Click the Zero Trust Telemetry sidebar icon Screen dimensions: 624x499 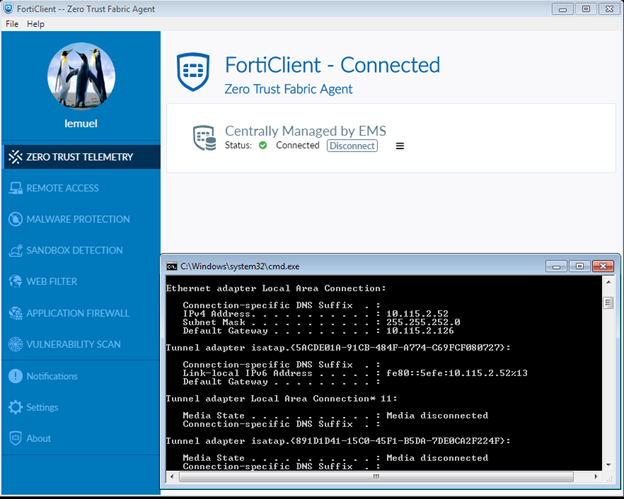pyautogui.click(x=16, y=157)
